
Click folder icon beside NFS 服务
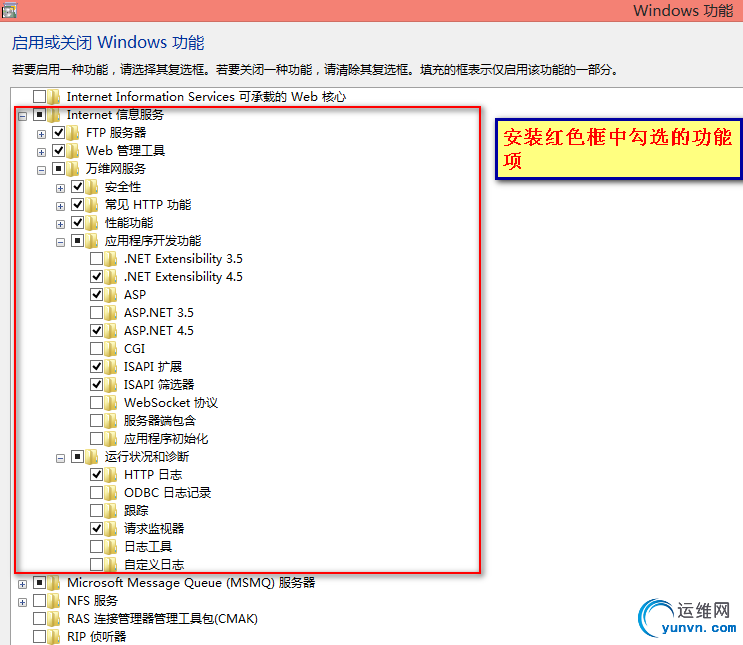click(54, 601)
